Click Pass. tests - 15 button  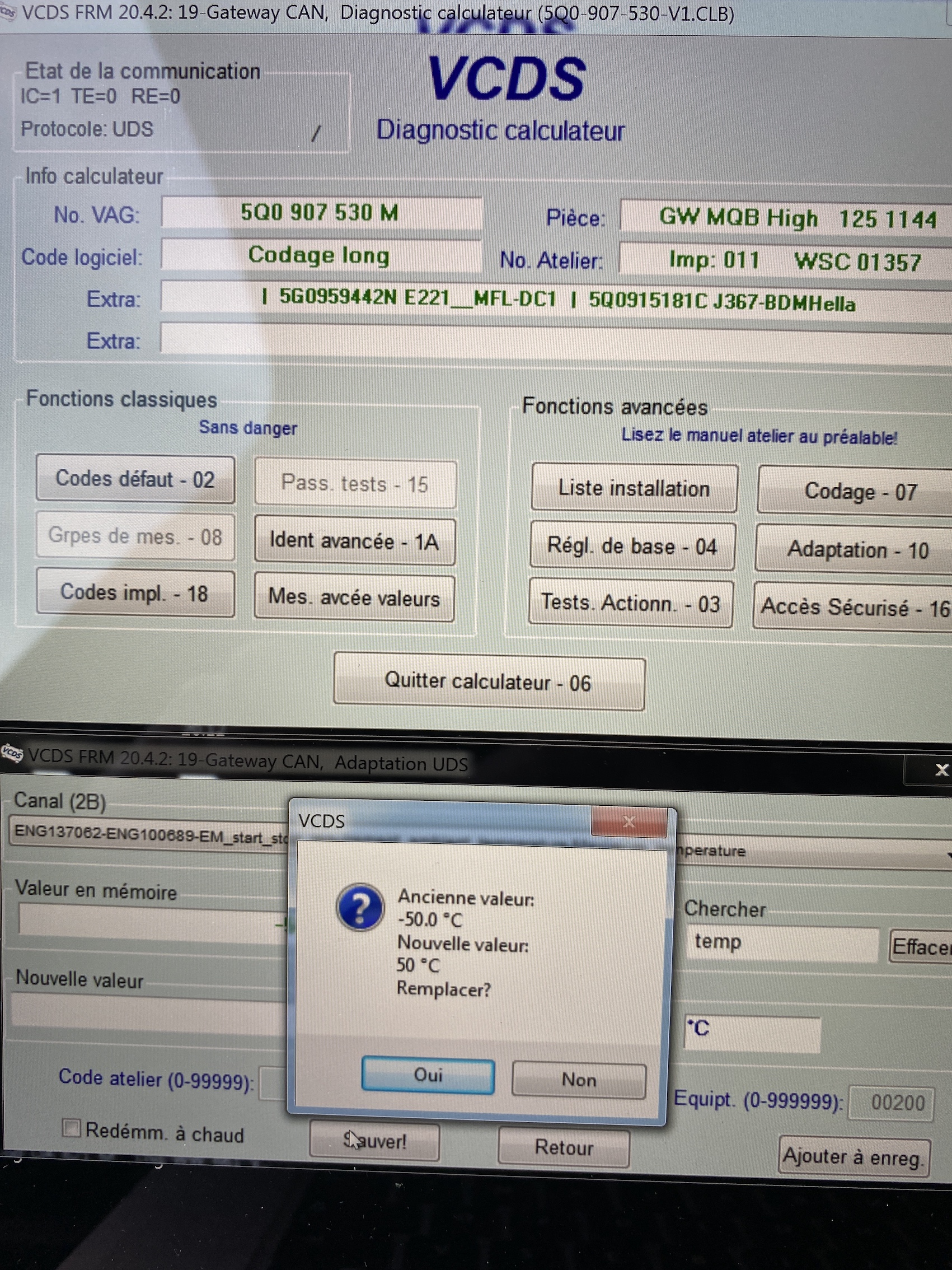(355, 483)
